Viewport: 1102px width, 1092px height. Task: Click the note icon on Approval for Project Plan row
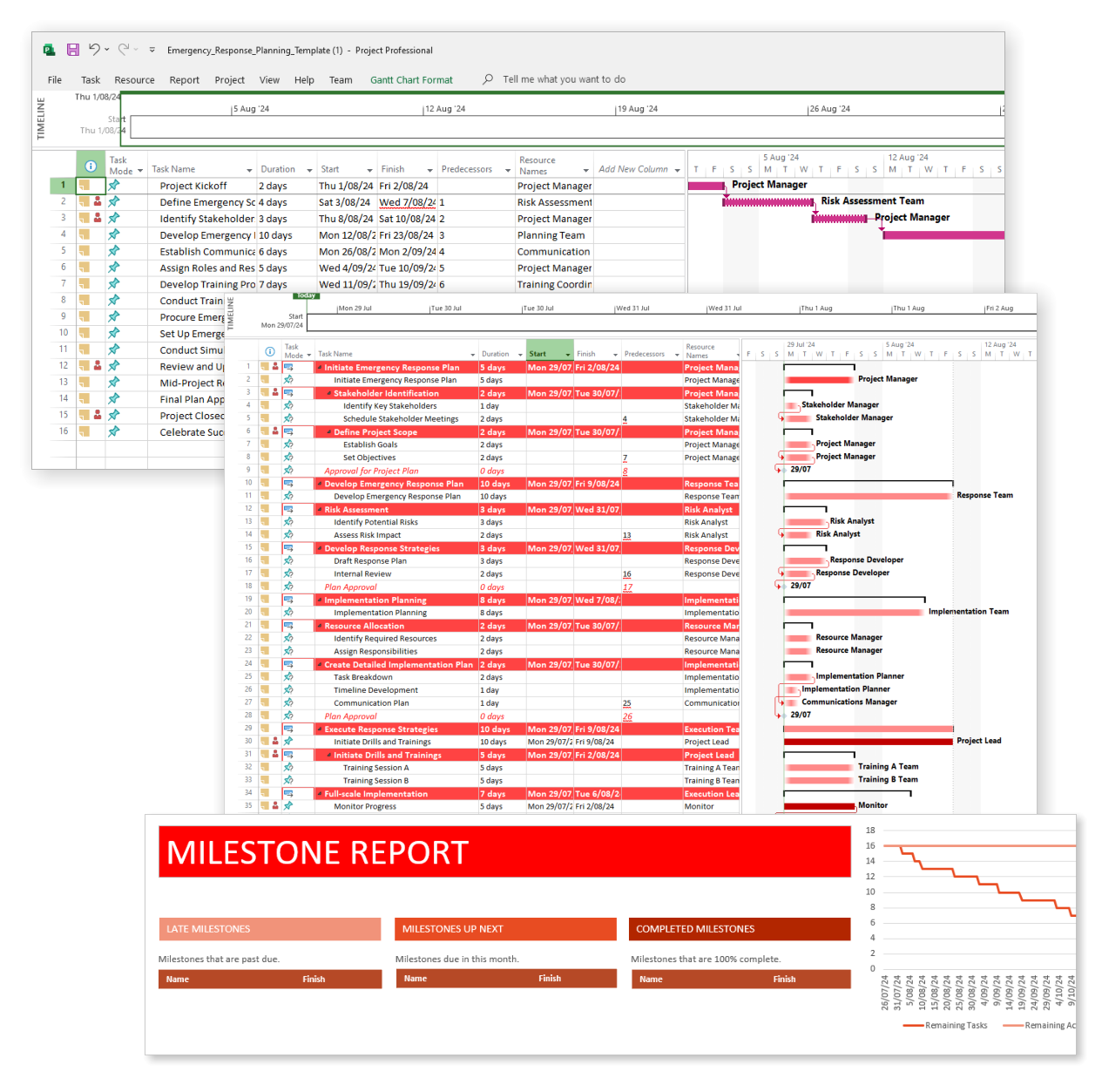click(x=265, y=470)
